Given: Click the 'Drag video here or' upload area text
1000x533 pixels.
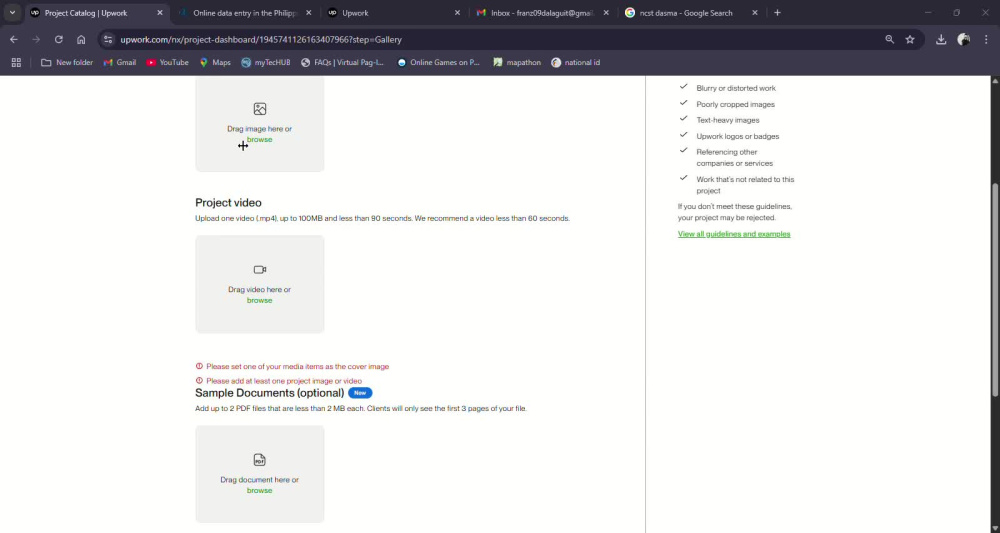Looking at the screenshot, I should pos(260,289).
